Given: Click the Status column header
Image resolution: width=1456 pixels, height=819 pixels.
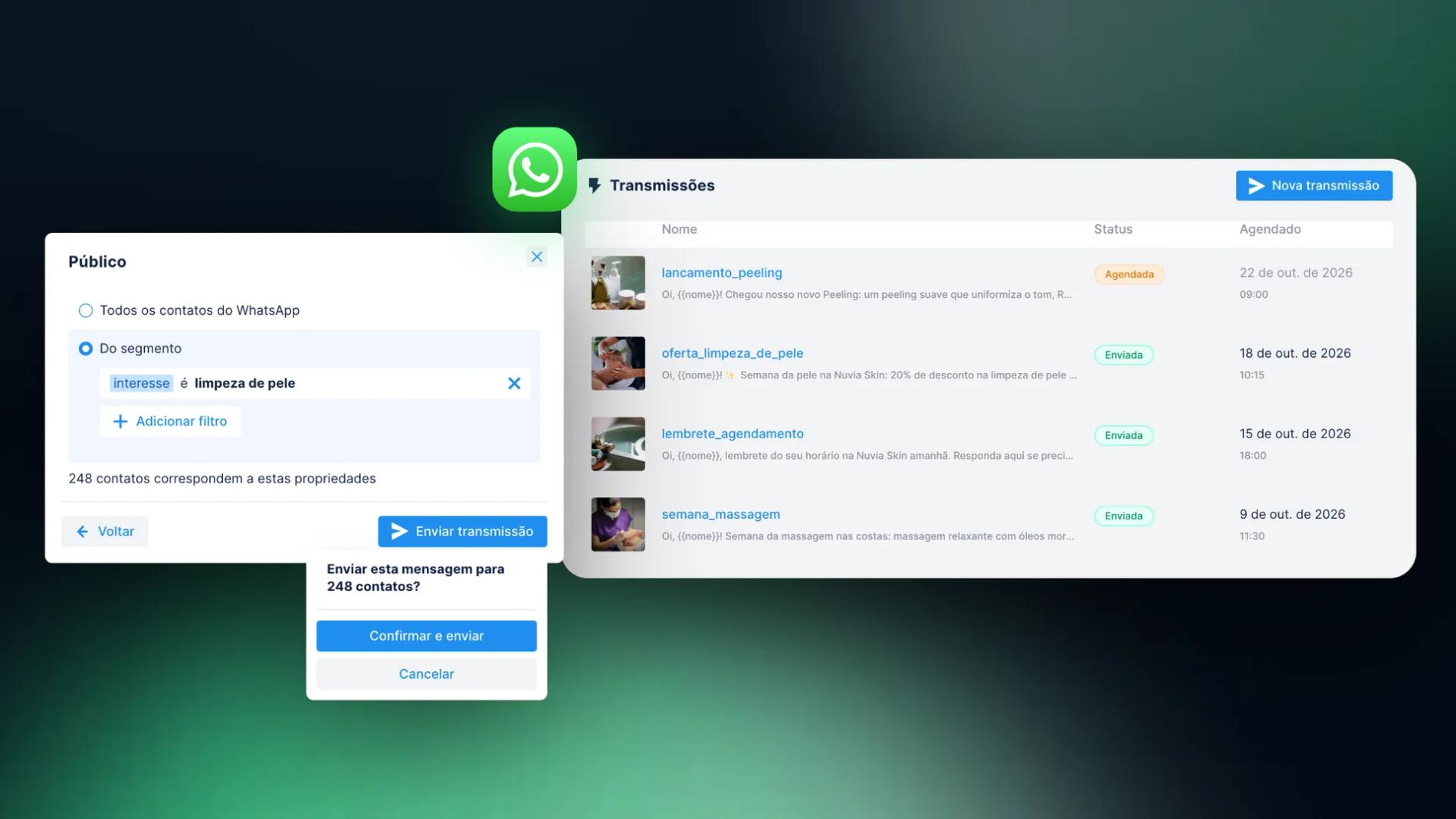Looking at the screenshot, I should 1113,229.
